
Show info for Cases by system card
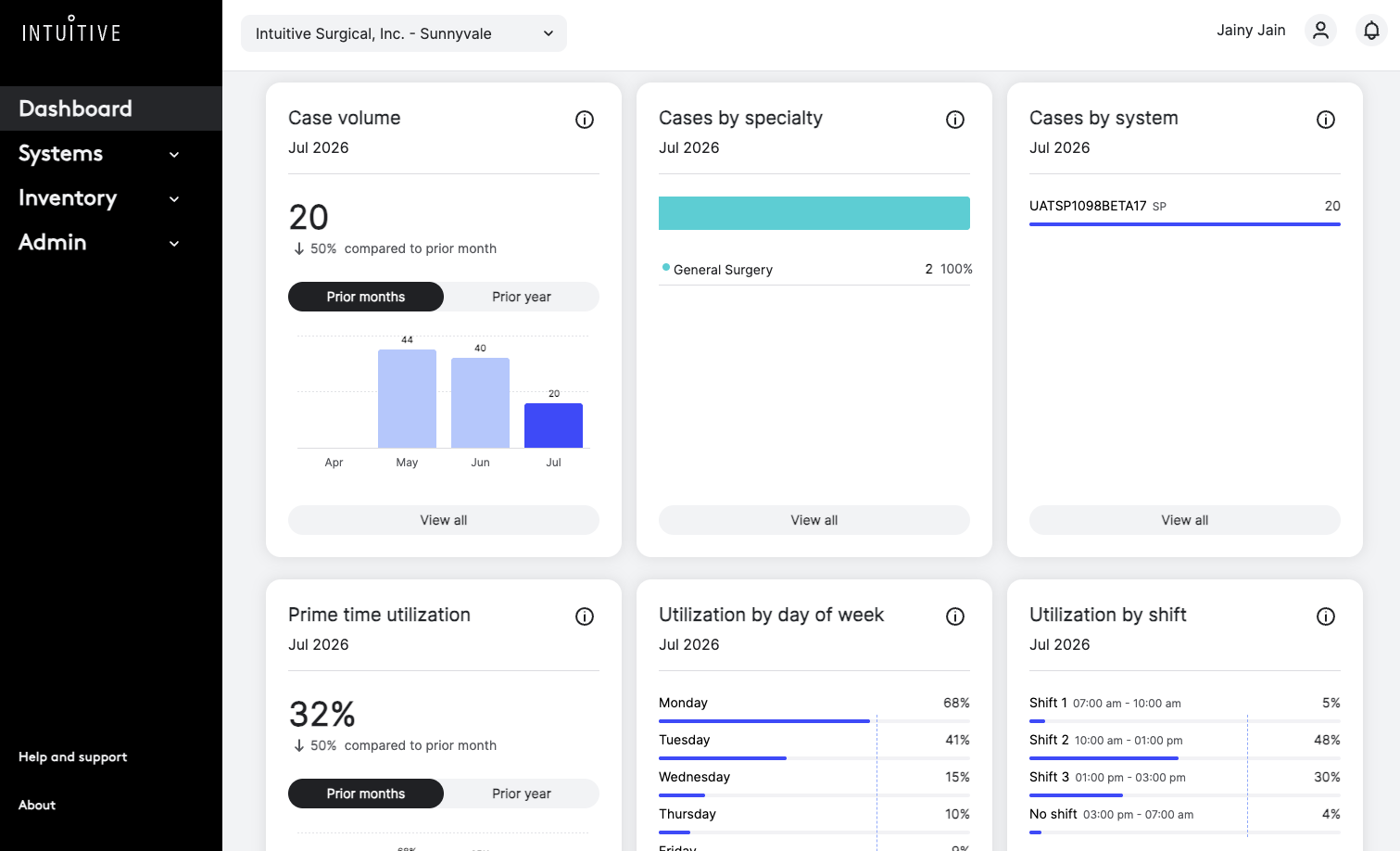tap(1326, 120)
